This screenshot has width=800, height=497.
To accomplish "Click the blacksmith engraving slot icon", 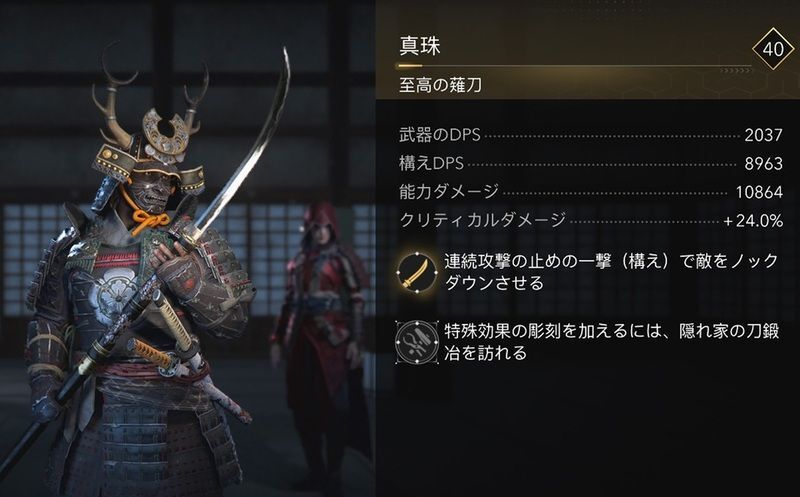I will (x=417, y=342).
